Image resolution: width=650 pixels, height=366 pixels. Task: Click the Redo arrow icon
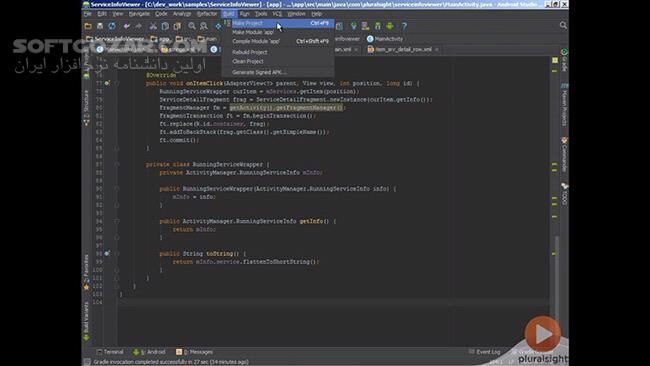138,26
